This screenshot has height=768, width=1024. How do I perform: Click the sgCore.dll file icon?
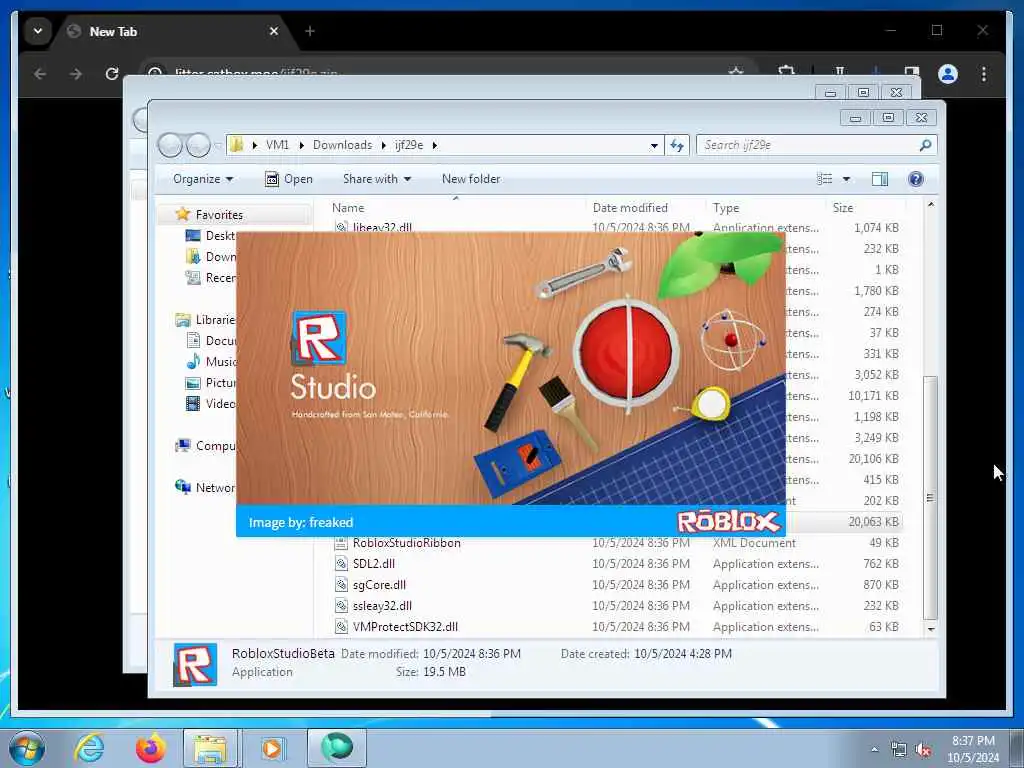(341, 584)
